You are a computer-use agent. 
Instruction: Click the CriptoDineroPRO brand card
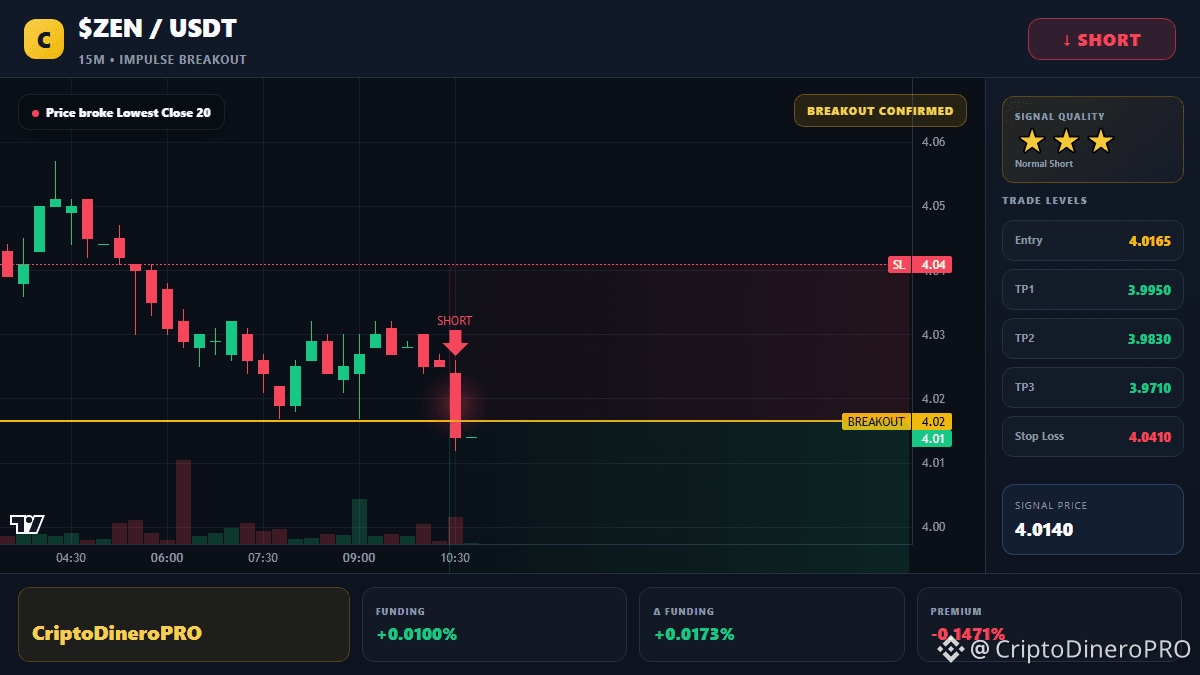point(184,624)
